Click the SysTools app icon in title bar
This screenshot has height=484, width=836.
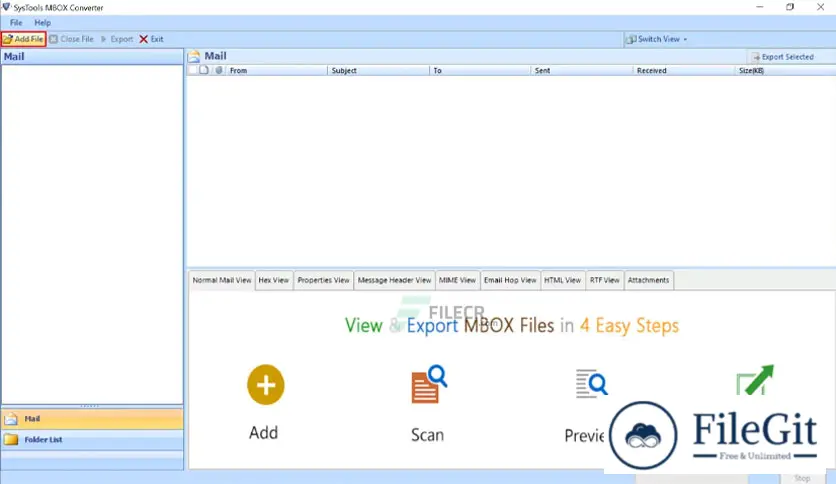6,7
